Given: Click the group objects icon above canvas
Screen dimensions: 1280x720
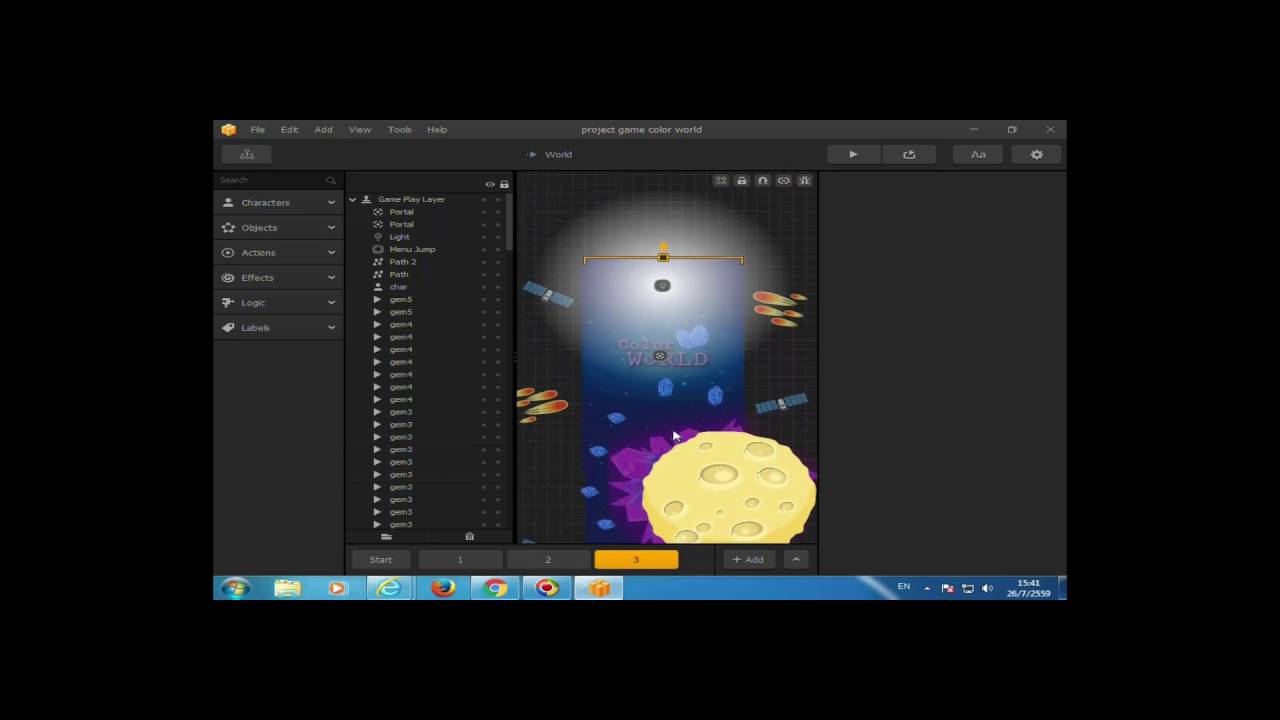Looking at the screenshot, I should coord(720,181).
